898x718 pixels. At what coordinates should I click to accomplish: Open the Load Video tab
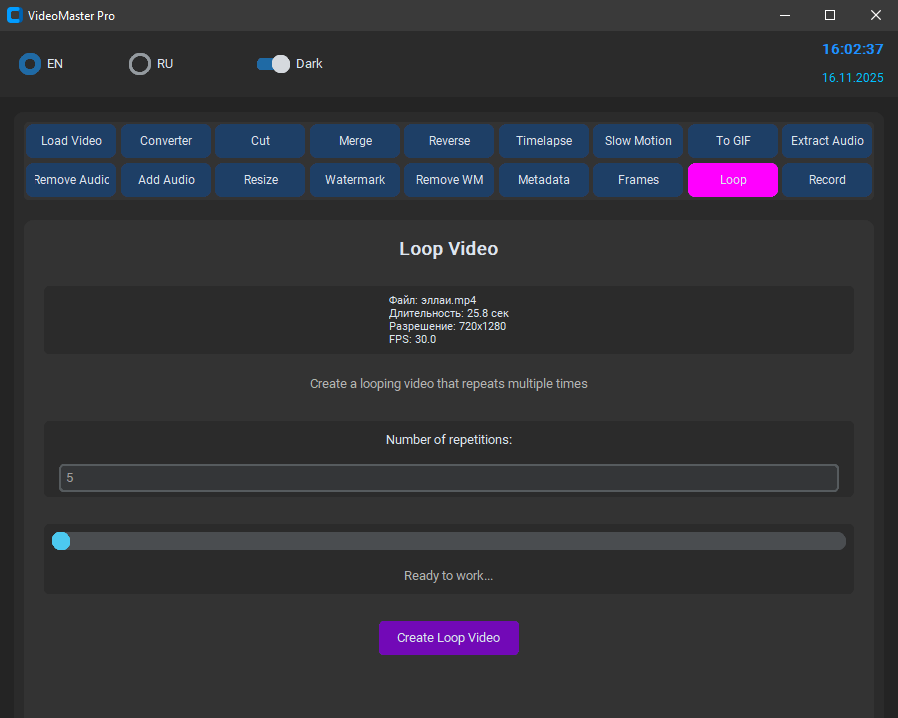coord(71,141)
